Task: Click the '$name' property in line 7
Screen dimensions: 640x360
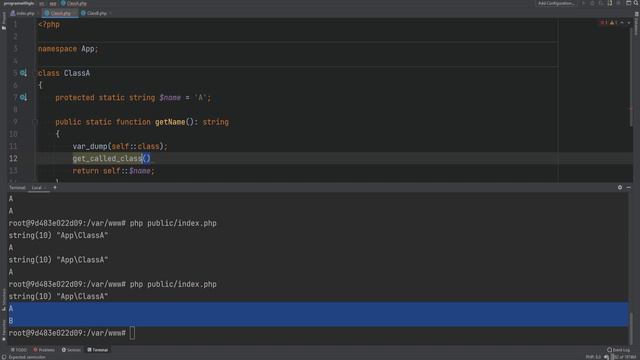Action: 170,98
